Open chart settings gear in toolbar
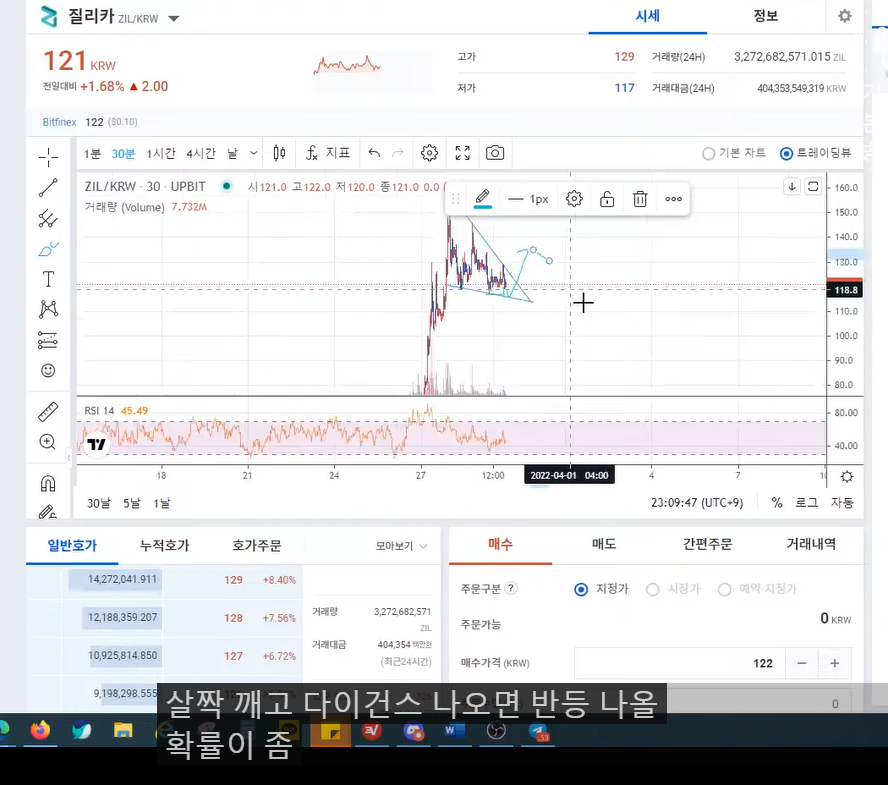 click(x=429, y=153)
